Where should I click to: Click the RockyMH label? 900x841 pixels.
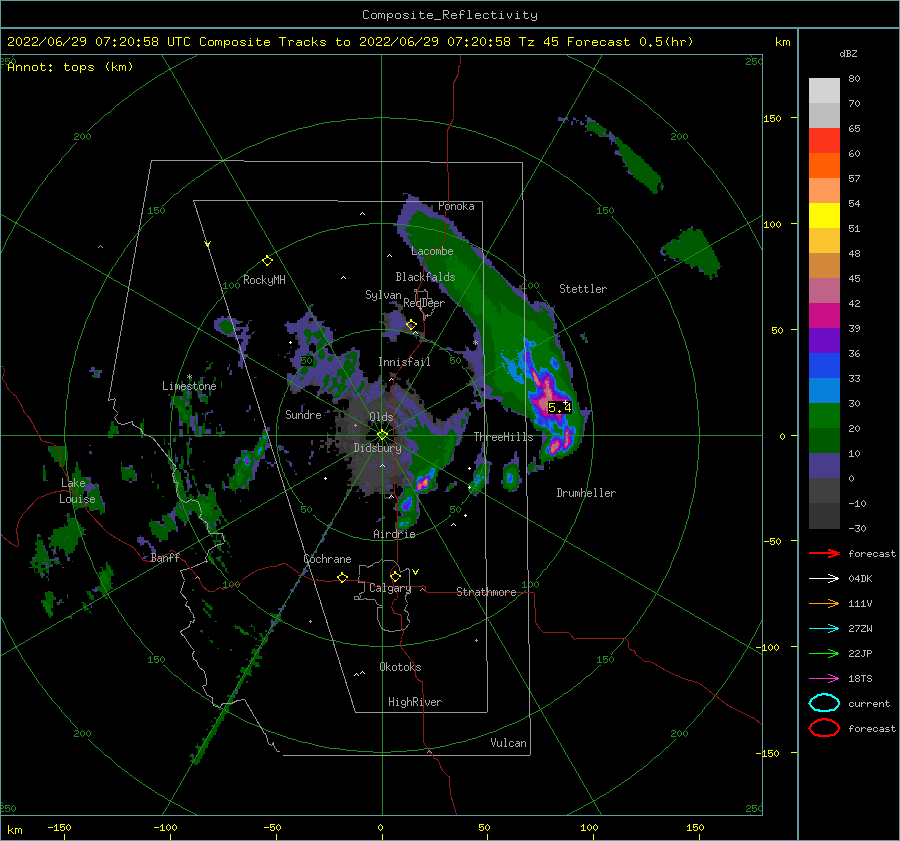pyautogui.click(x=264, y=280)
